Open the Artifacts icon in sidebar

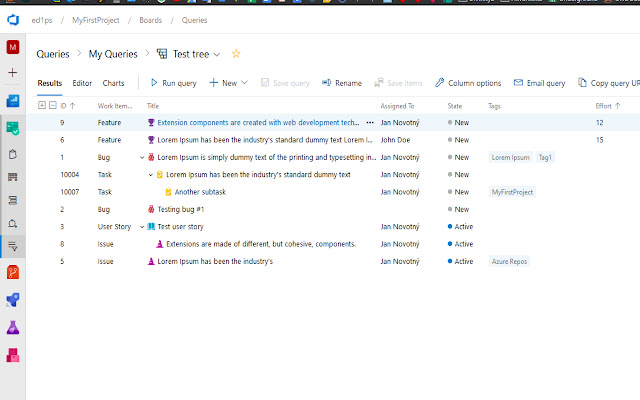pos(13,355)
